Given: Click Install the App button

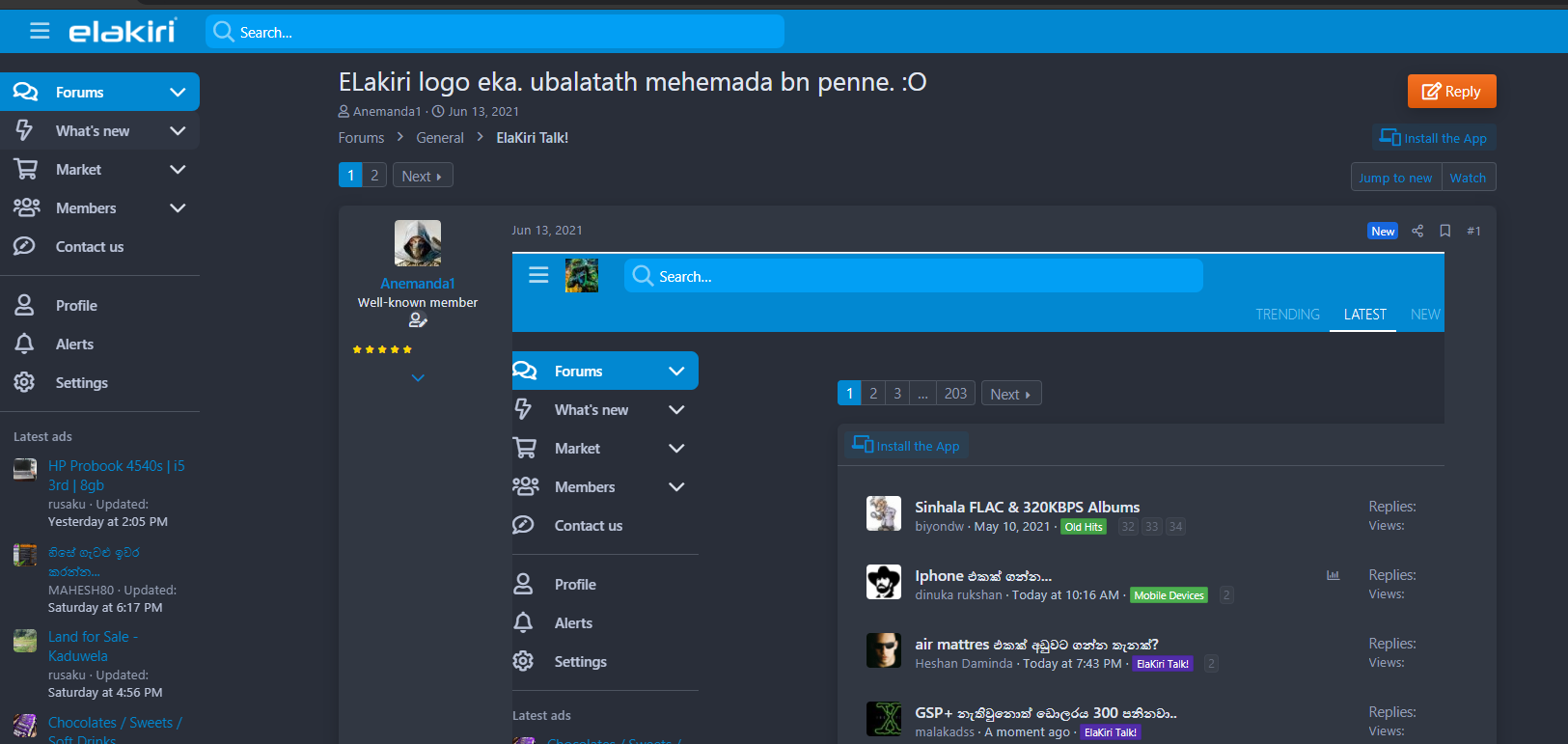Looking at the screenshot, I should [1433, 138].
